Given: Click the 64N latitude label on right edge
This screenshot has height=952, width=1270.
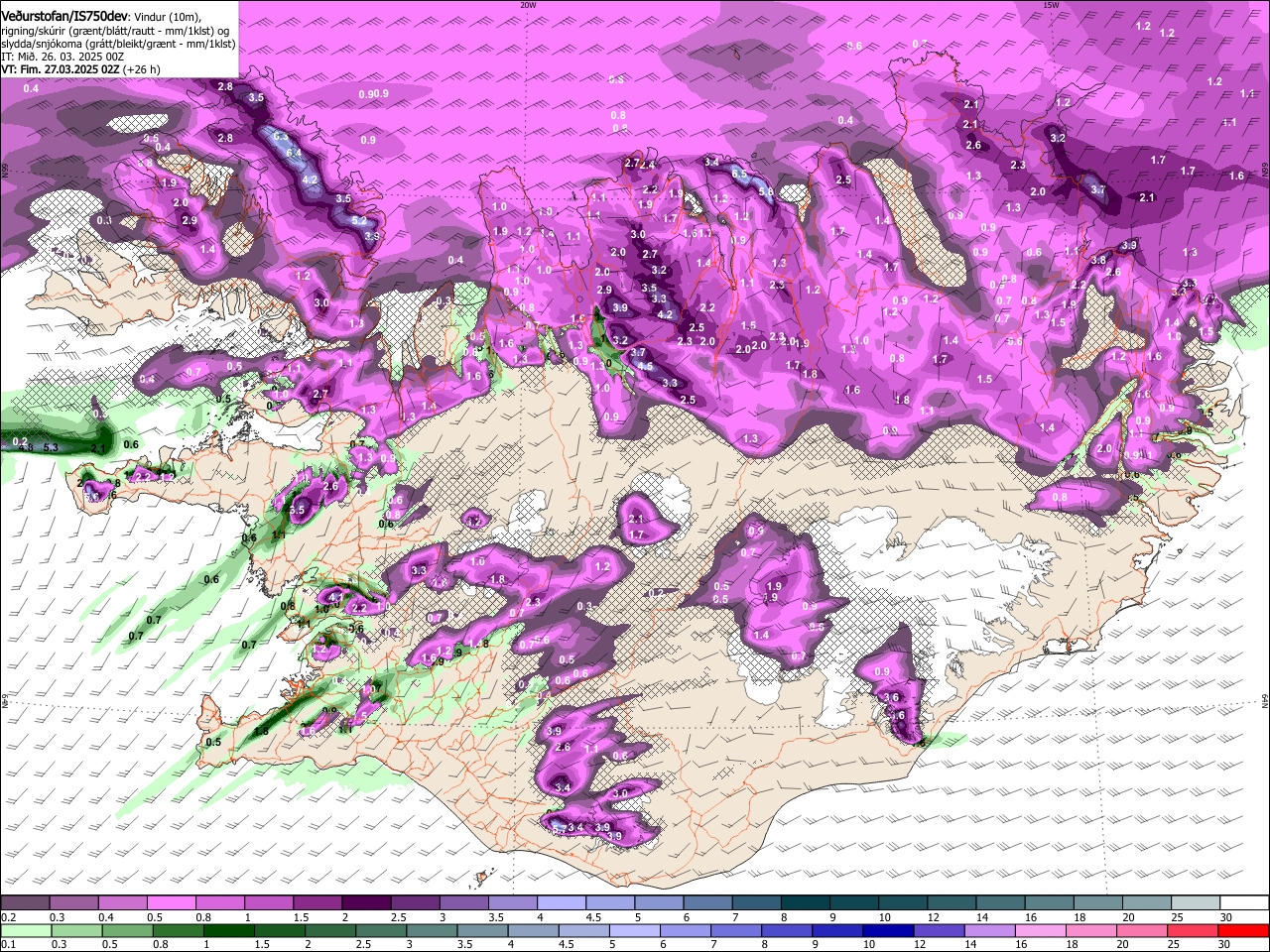Looking at the screenshot, I should [1265, 700].
